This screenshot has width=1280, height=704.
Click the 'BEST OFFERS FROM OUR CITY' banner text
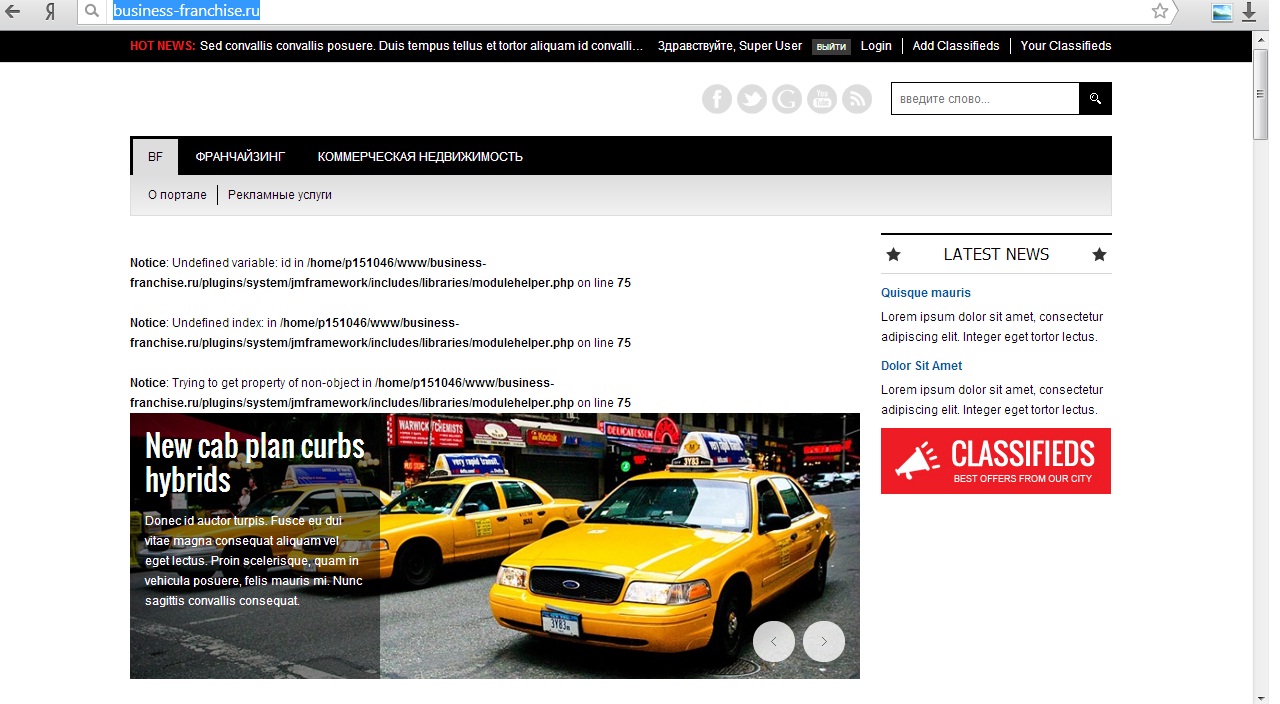(1023, 479)
